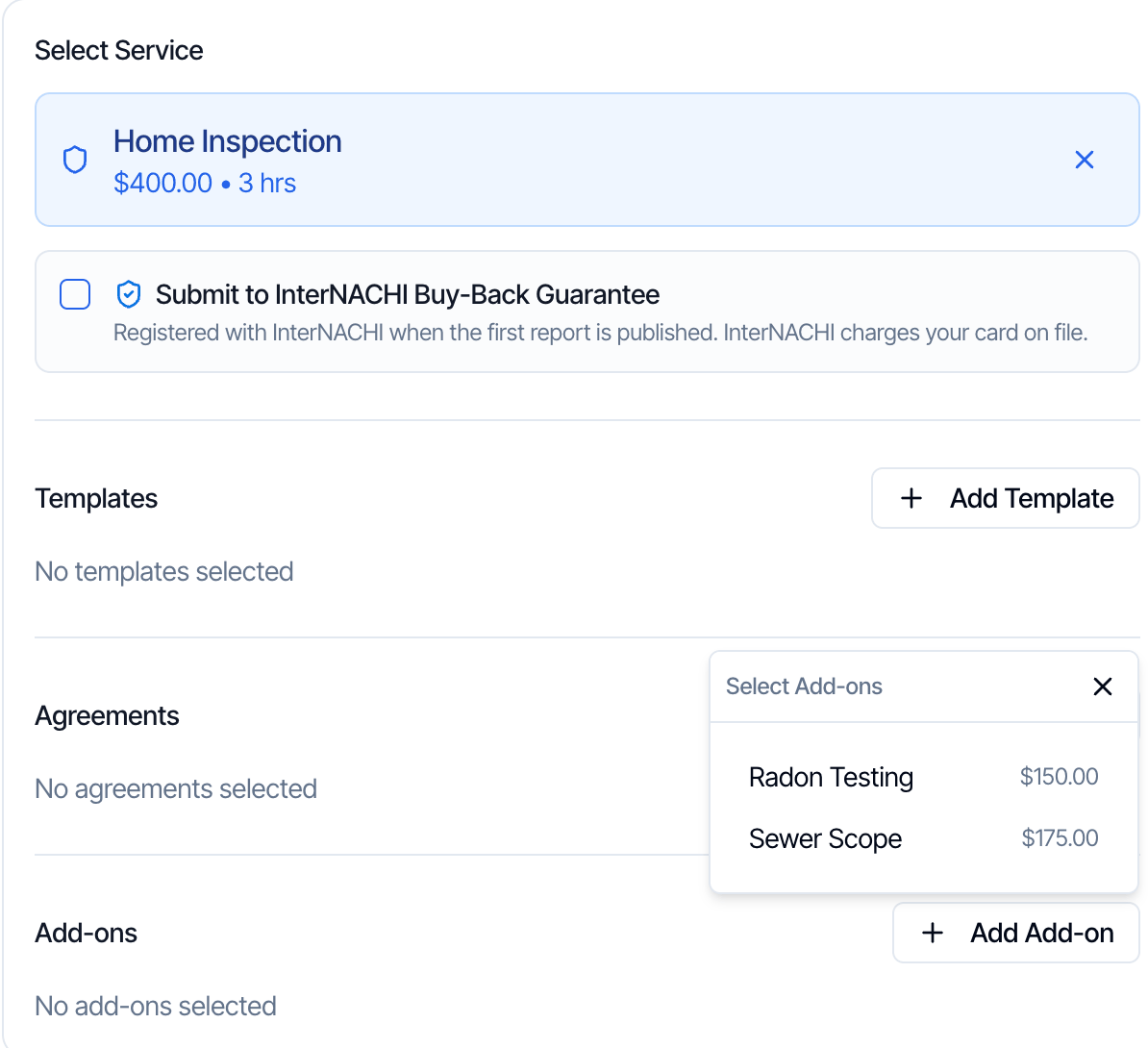Choose the Radon Testing add-on
This screenshot has height=1048, width=1148.
(923, 777)
